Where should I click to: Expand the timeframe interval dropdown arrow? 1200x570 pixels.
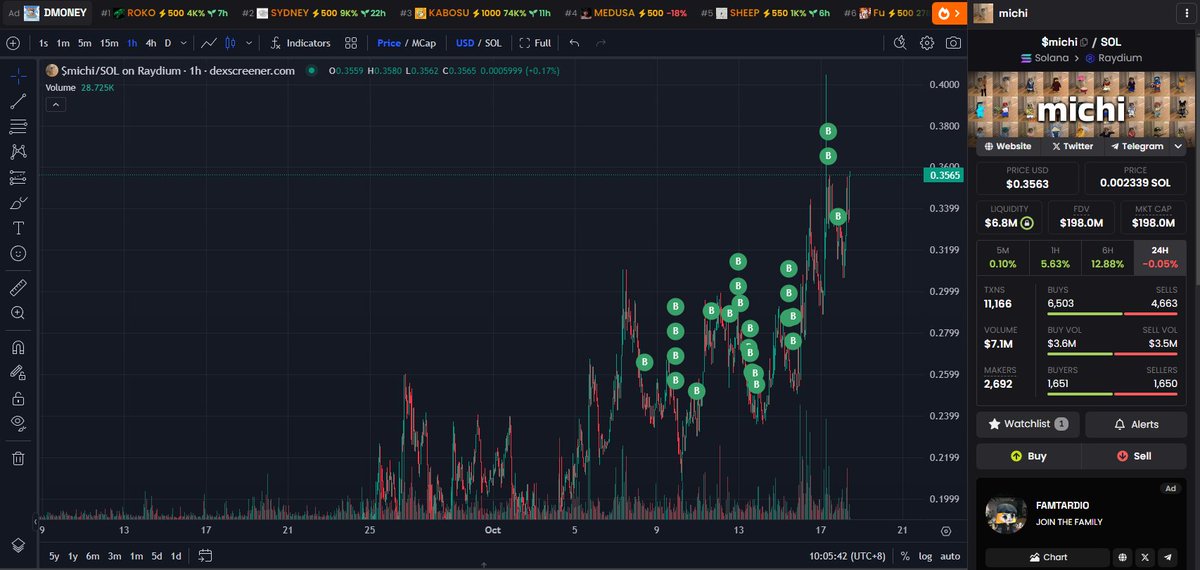coord(184,43)
